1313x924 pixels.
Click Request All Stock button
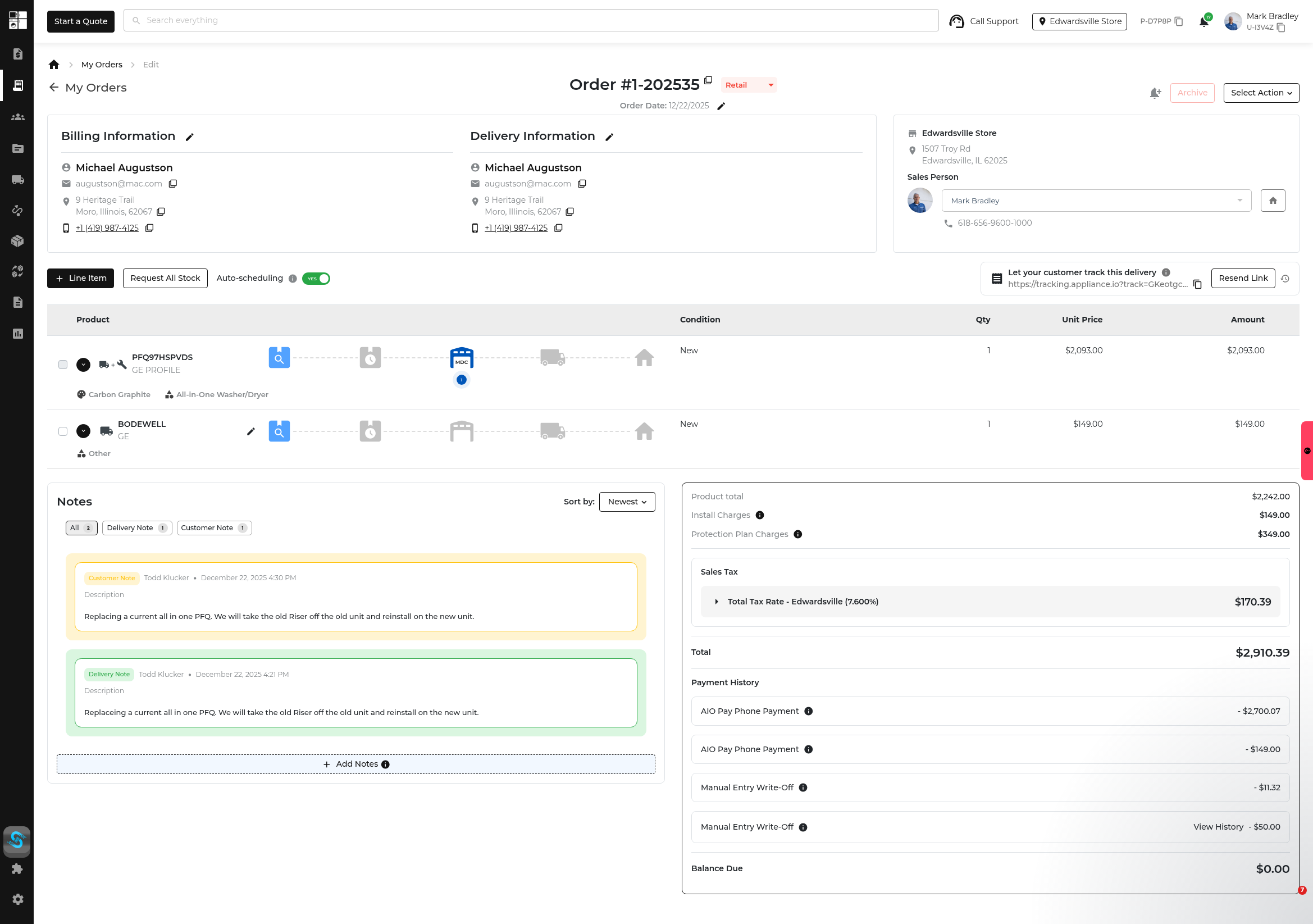click(x=165, y=278)
